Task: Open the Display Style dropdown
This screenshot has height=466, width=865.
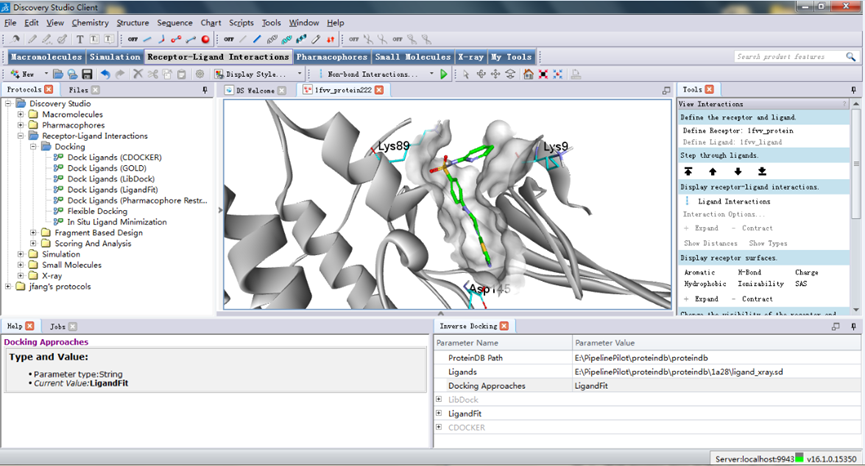Action: tap(300, 74)
